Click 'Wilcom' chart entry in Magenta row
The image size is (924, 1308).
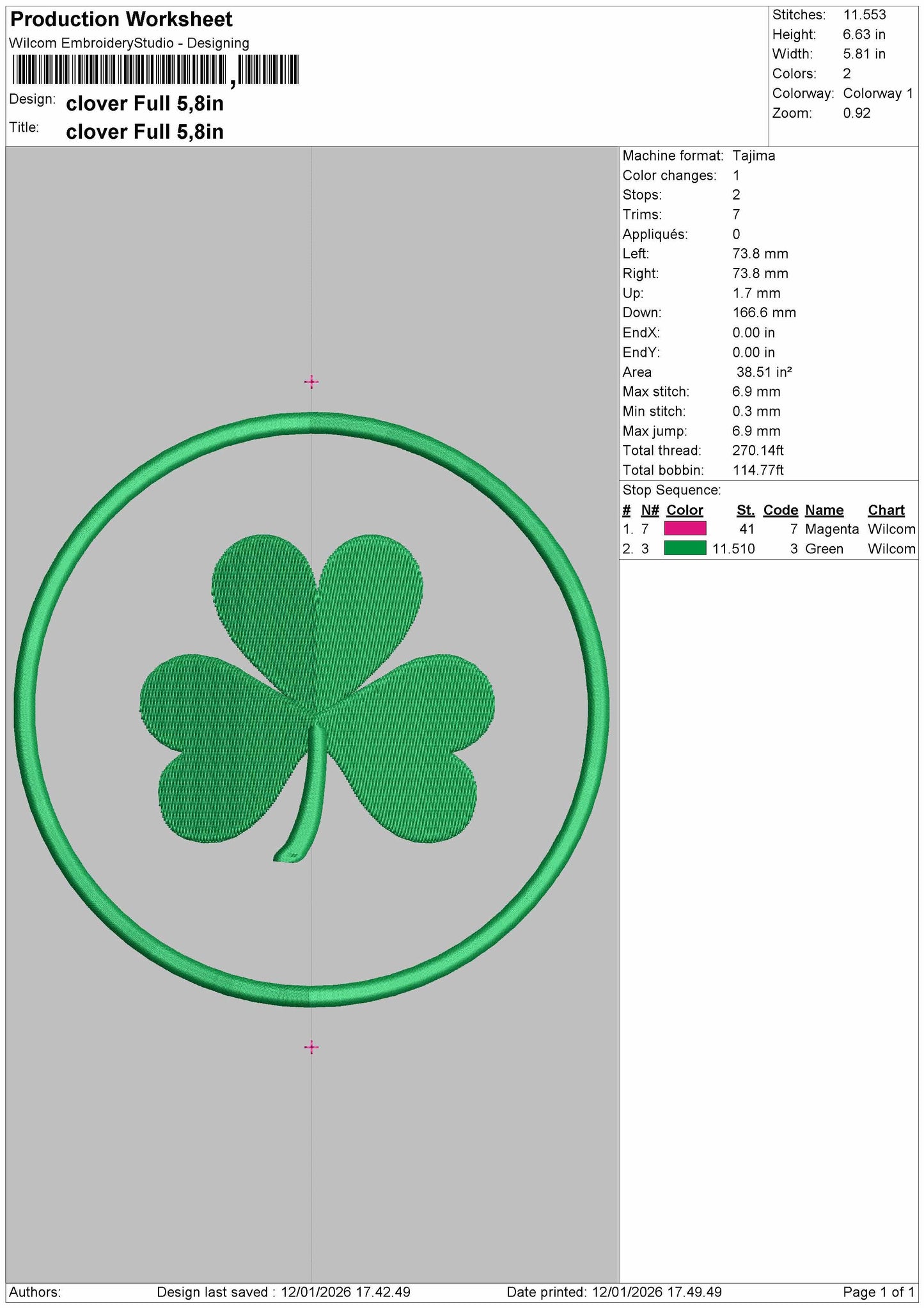coord(892,530)
